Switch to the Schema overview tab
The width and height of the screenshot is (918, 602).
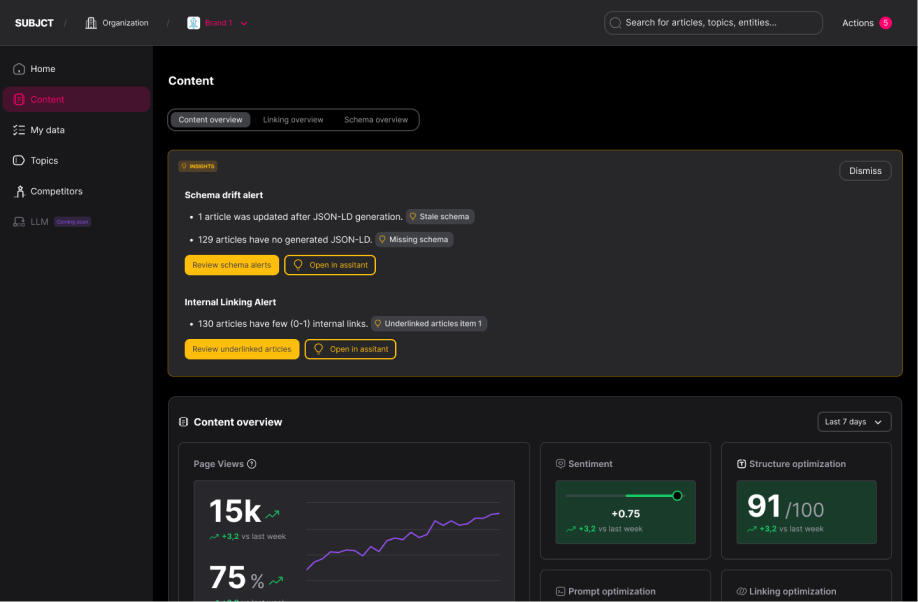(x=376, y=119)
